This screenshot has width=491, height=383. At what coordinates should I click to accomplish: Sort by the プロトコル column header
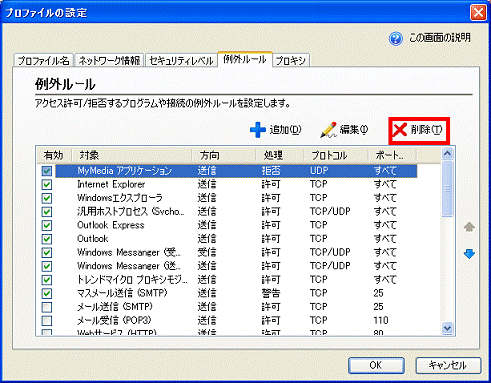pos(336,155)
